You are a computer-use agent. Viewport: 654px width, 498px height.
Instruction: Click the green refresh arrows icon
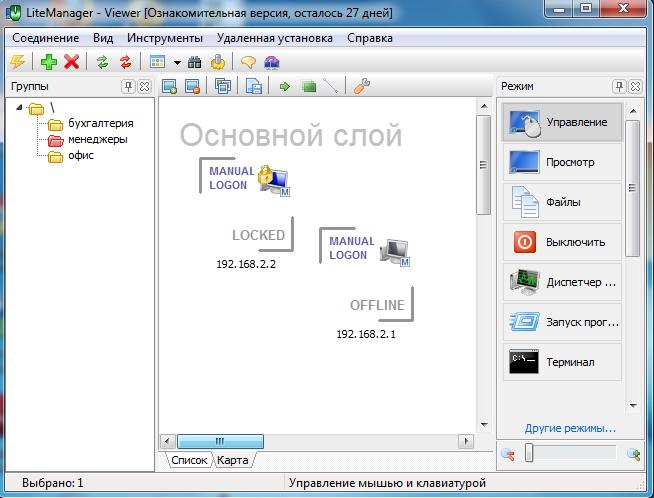(x=103, y=62)
